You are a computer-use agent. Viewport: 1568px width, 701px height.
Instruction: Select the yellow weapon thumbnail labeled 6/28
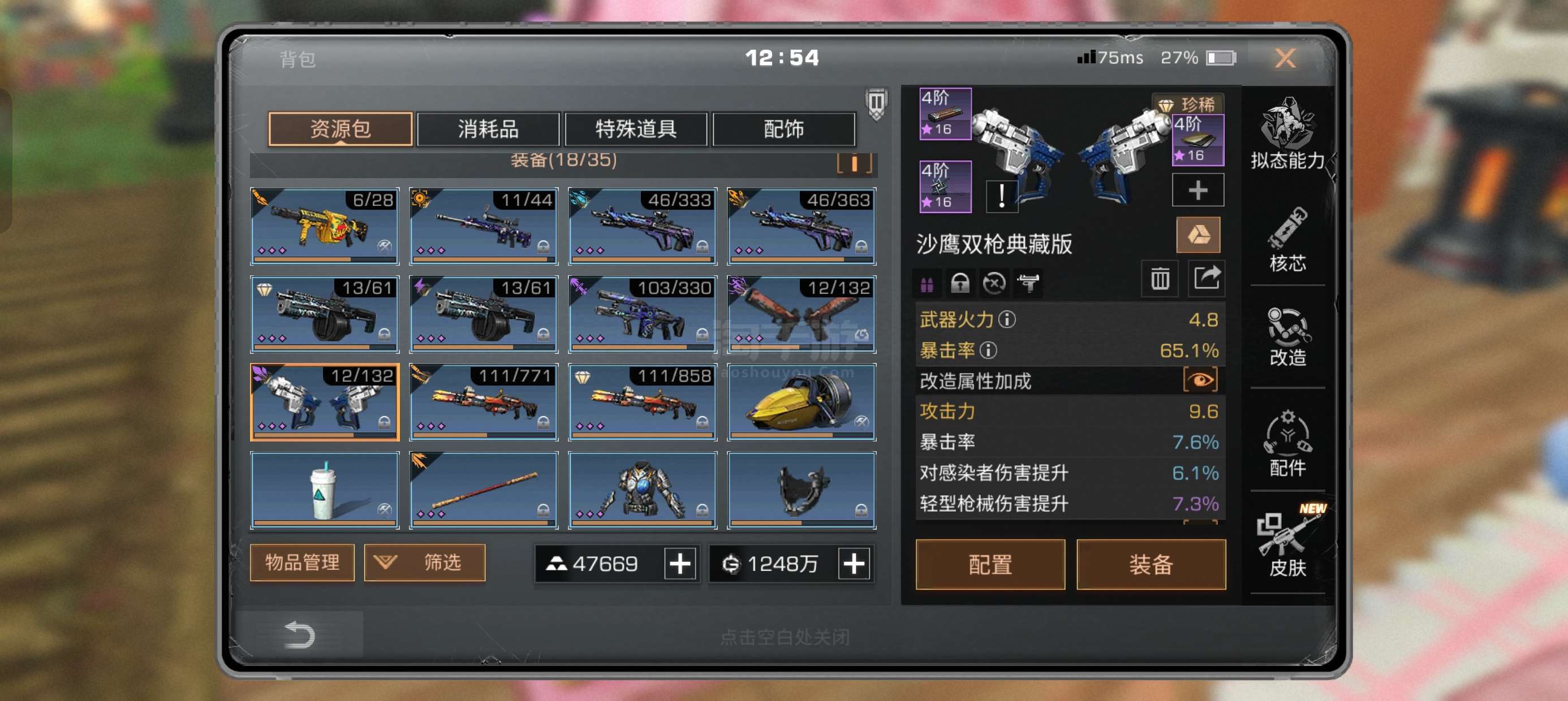click(x=325, y=226)
